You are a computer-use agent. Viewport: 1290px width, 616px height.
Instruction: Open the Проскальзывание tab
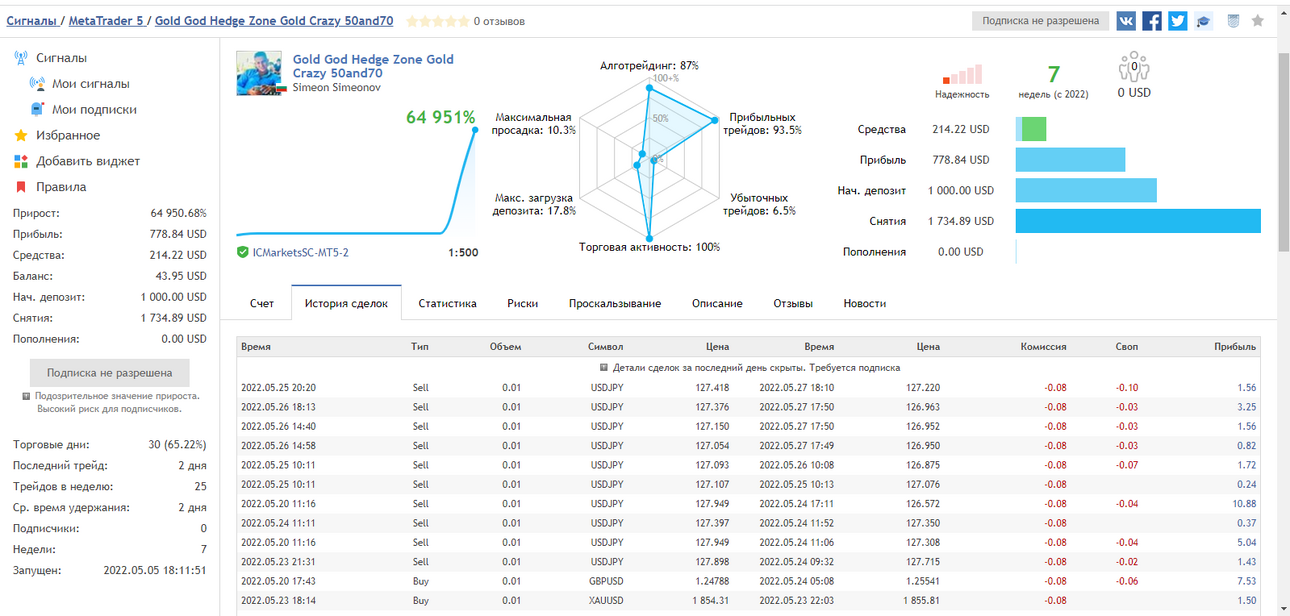point(615,303)
